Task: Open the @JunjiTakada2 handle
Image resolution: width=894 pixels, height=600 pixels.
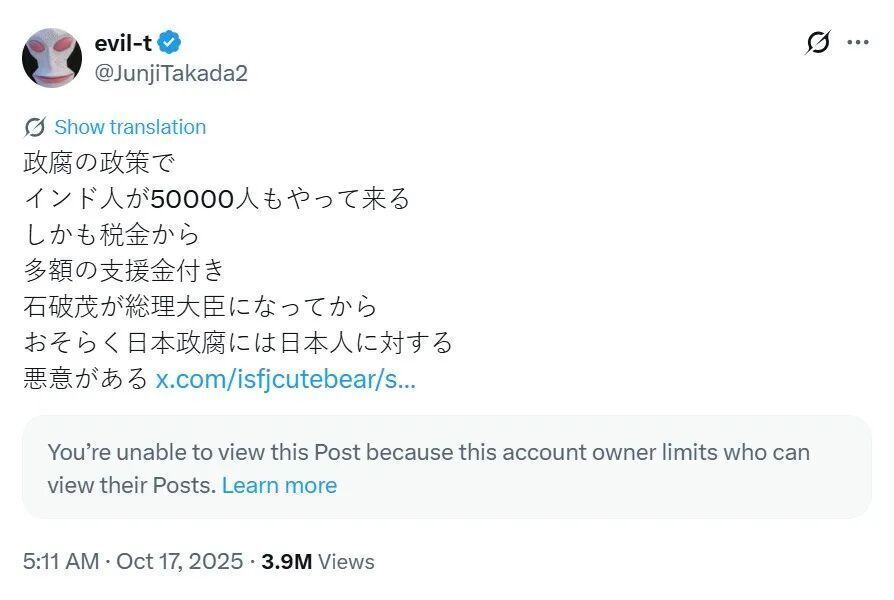Action: click(171, 73)
